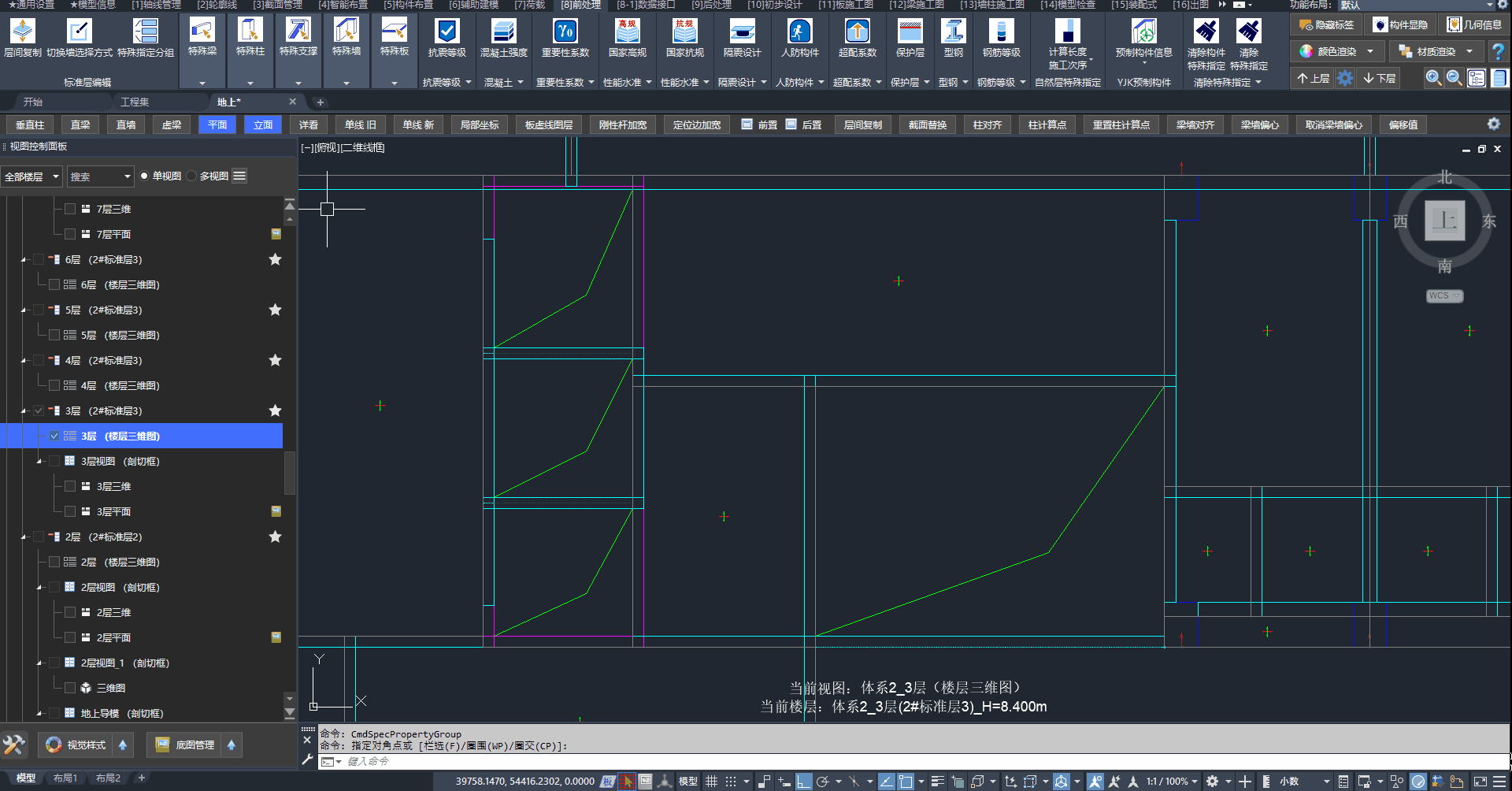Open 切换墙选择方式 tool
Viewport: 1512px width, 791px height.
79,32
